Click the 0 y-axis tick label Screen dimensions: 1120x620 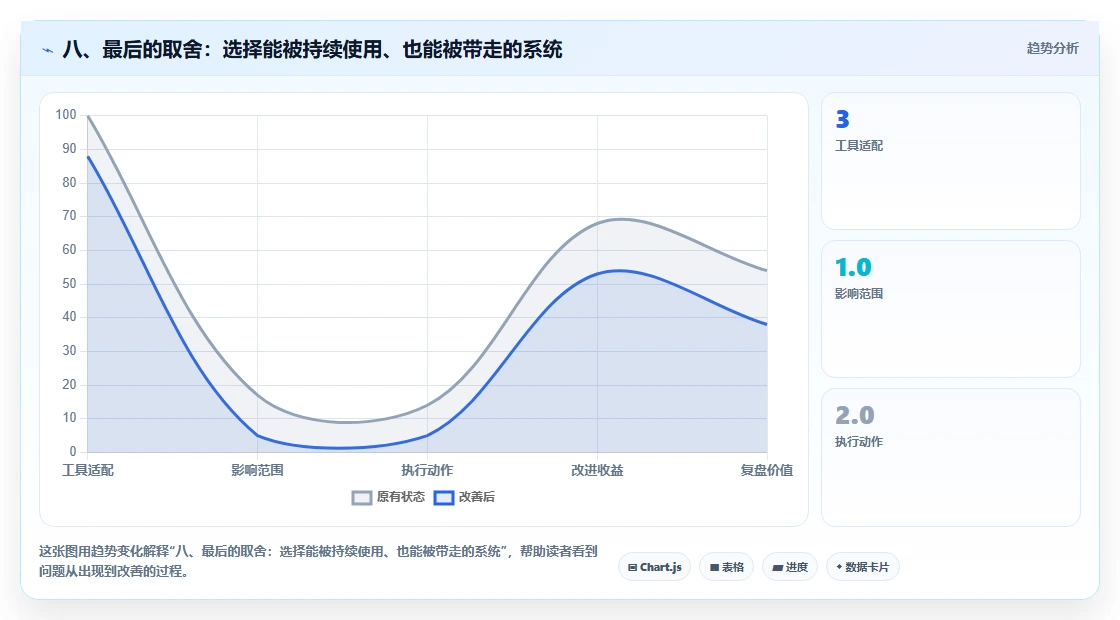pyautogui.click(x=73, y=451)
